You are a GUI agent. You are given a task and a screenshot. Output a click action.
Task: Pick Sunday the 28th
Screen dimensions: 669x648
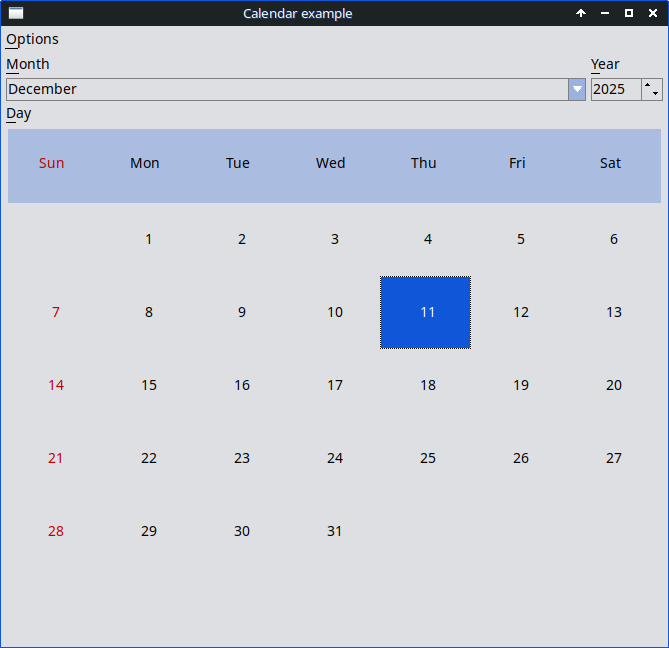56,531
